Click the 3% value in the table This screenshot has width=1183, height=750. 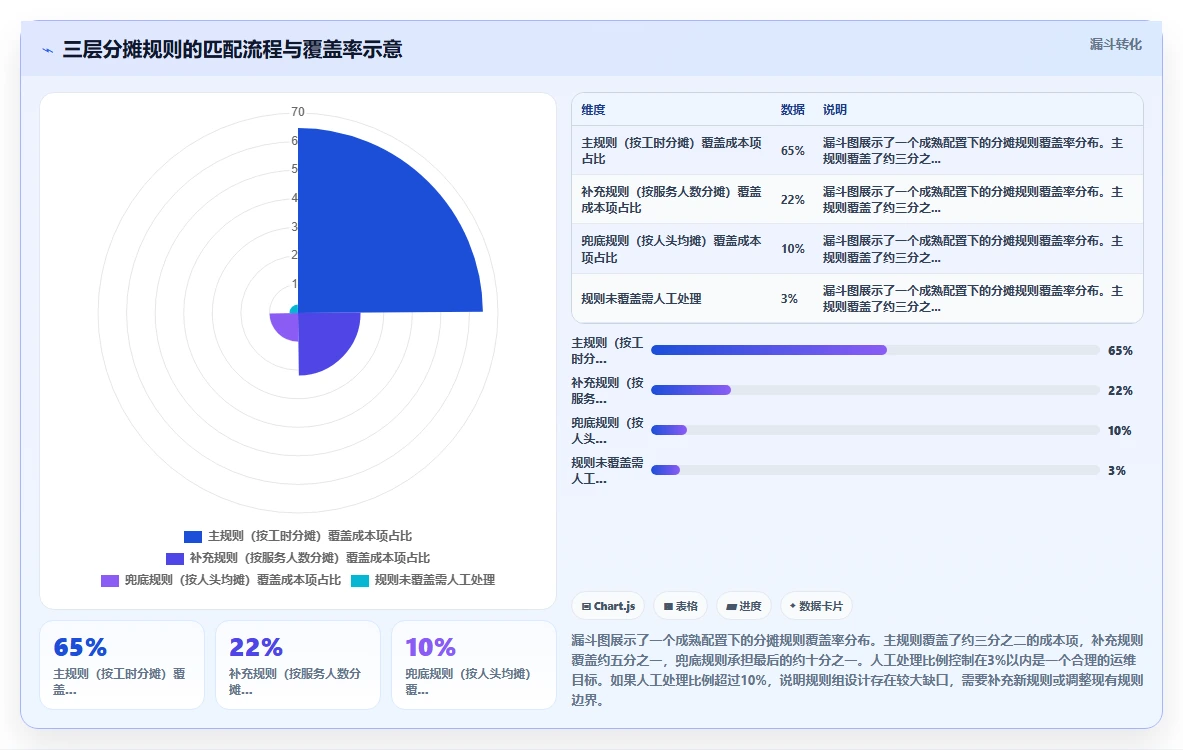click(789, 299)
